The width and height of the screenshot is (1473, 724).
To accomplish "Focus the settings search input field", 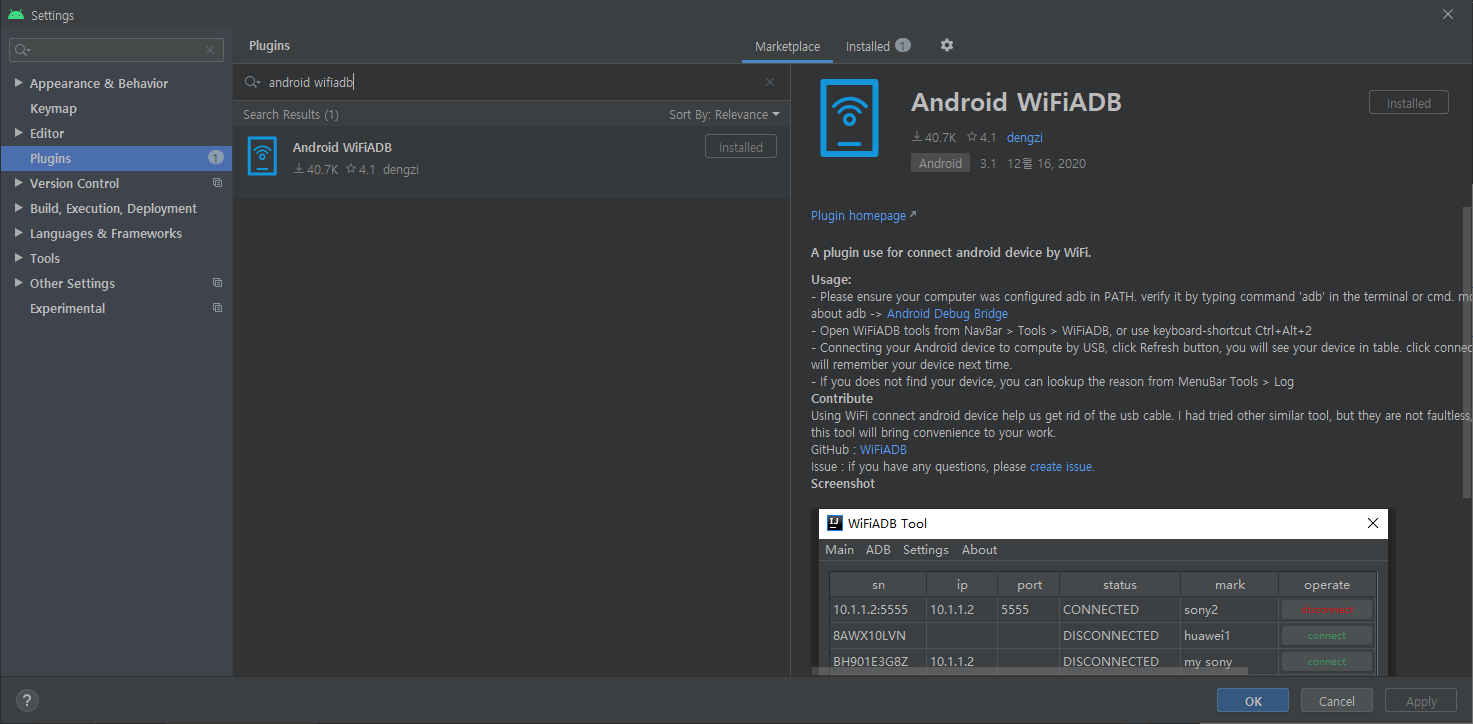I will (x=115, y=50).
